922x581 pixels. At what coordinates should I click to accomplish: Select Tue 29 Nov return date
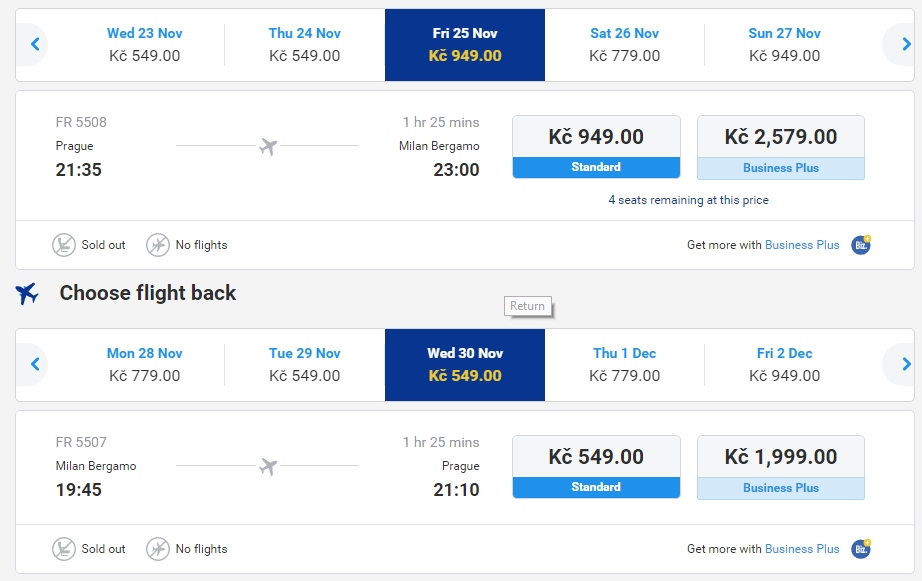(x=305, y=365)
